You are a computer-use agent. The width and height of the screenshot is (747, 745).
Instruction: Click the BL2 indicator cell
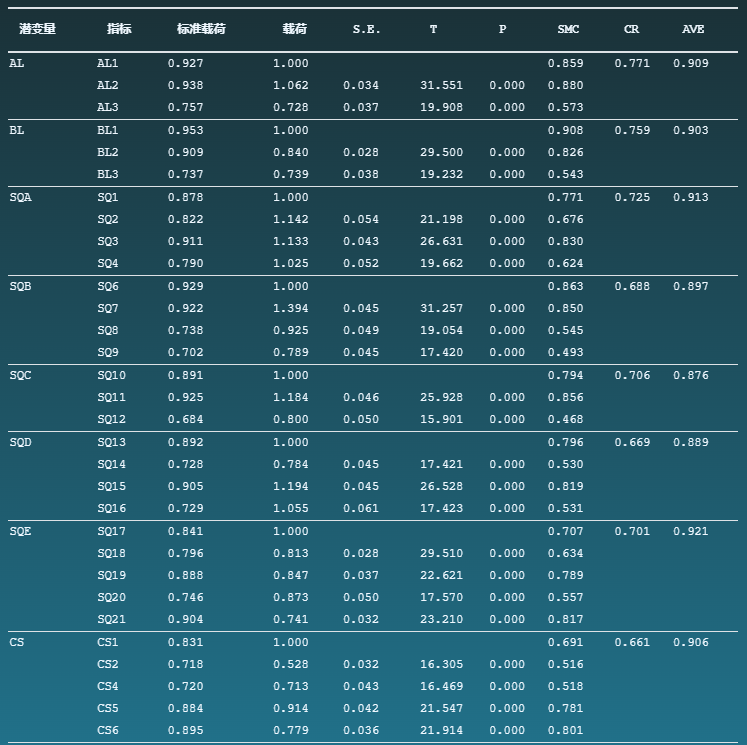tap(107, 152)
